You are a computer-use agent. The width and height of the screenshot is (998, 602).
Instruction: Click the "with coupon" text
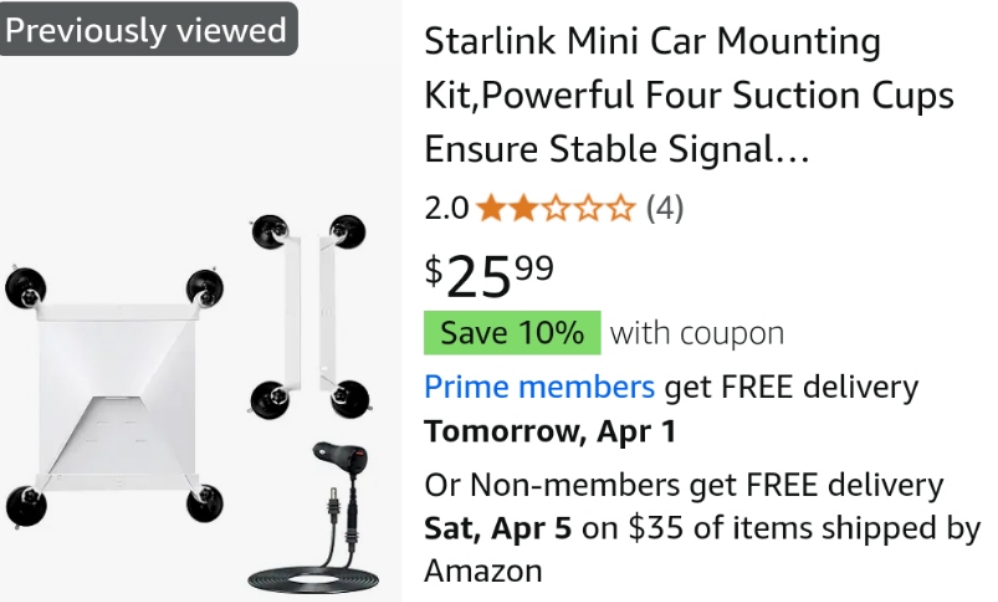click(x=697, y=333)
